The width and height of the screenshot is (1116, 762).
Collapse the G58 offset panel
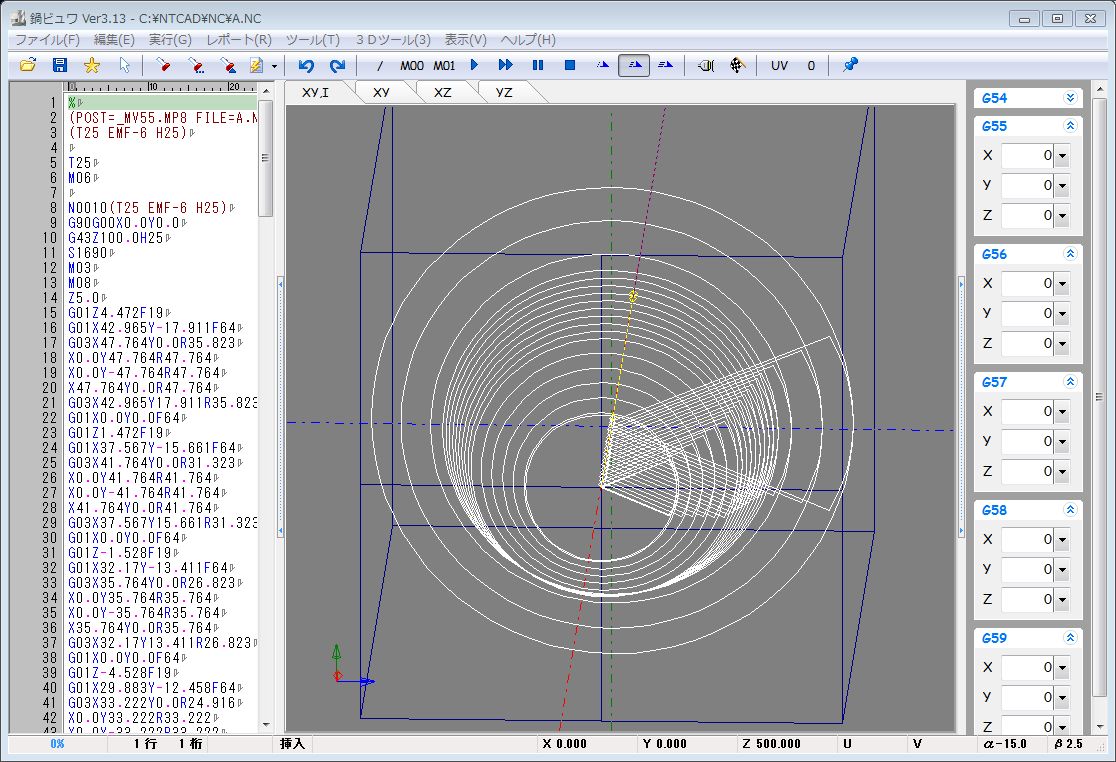1070,510
